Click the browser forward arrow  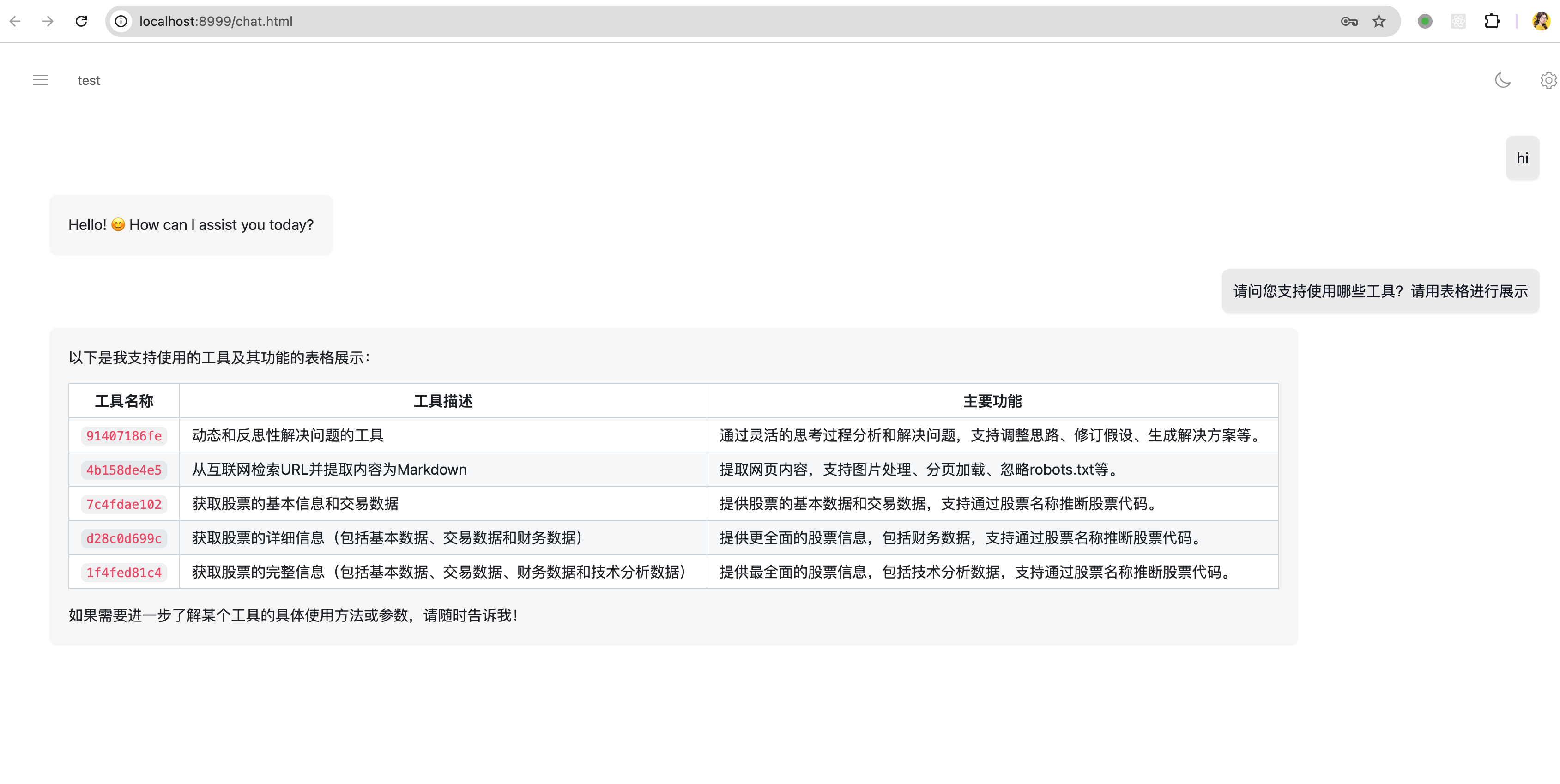tap(48, 21)
